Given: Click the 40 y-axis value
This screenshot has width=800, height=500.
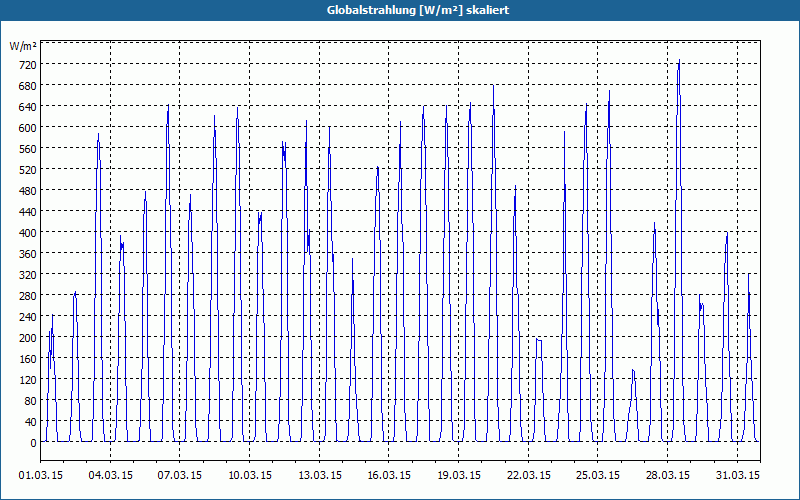Looking at the screenshot, I should pyautogui.click(x=31, y=421).
